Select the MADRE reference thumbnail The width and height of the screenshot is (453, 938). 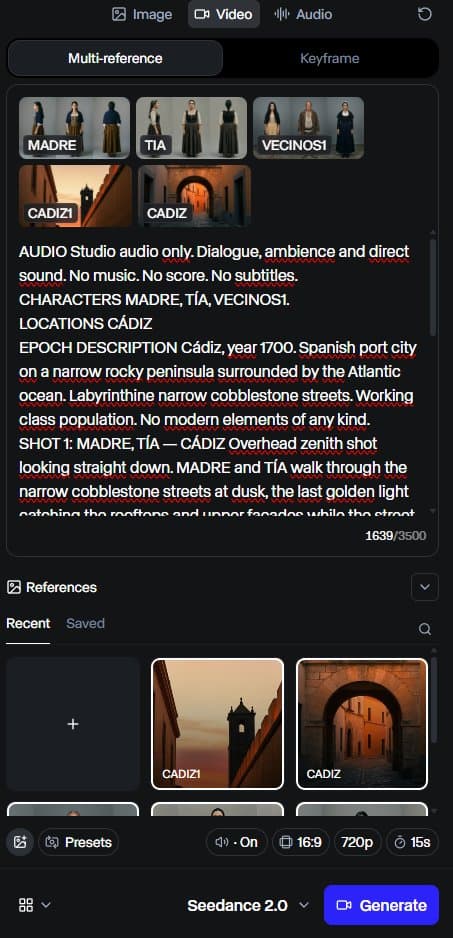pyautogui.click(x=74, y=127)
